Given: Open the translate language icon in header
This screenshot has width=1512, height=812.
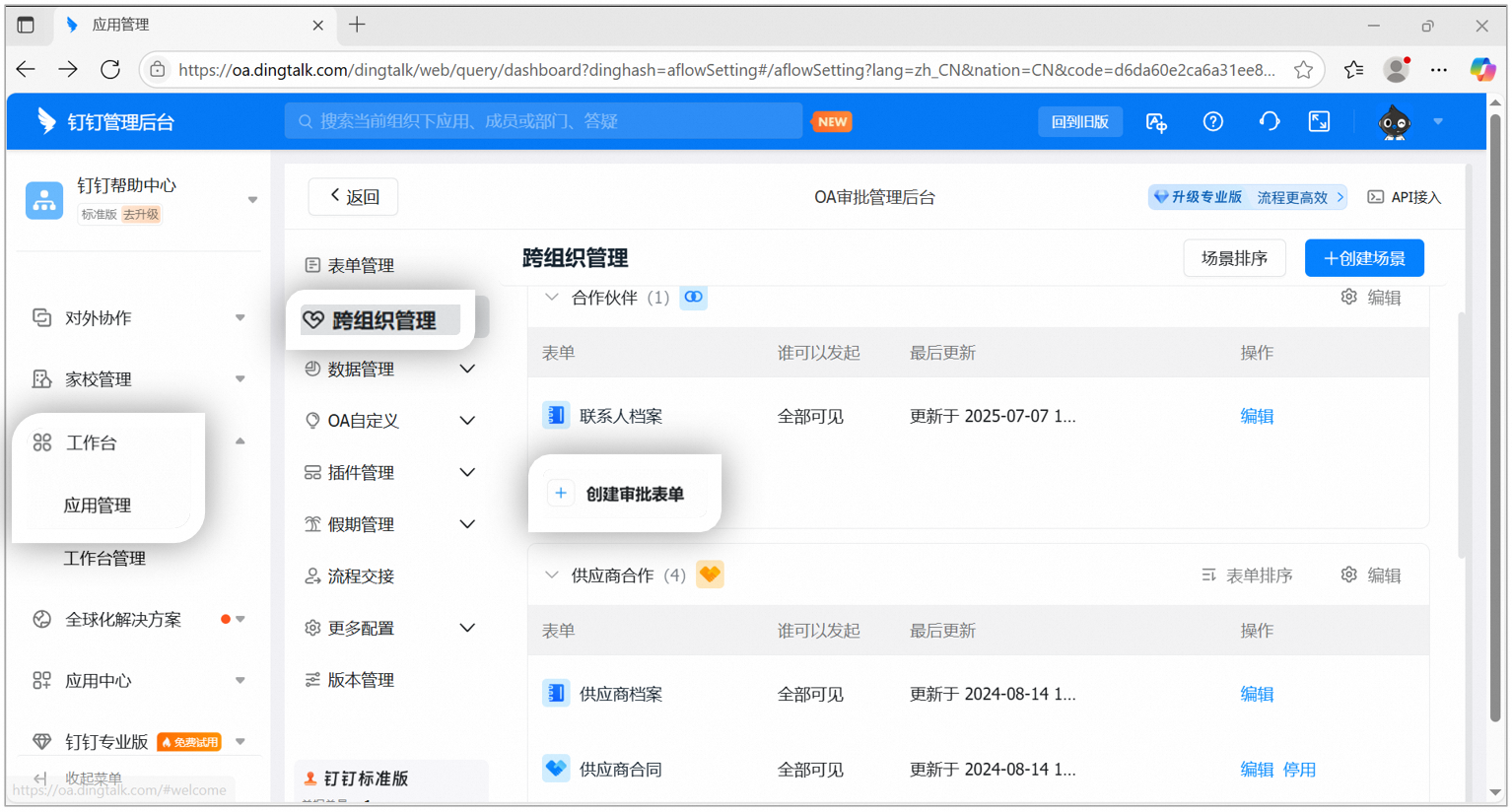Looking at the screenshot, I should point(1156,122).
